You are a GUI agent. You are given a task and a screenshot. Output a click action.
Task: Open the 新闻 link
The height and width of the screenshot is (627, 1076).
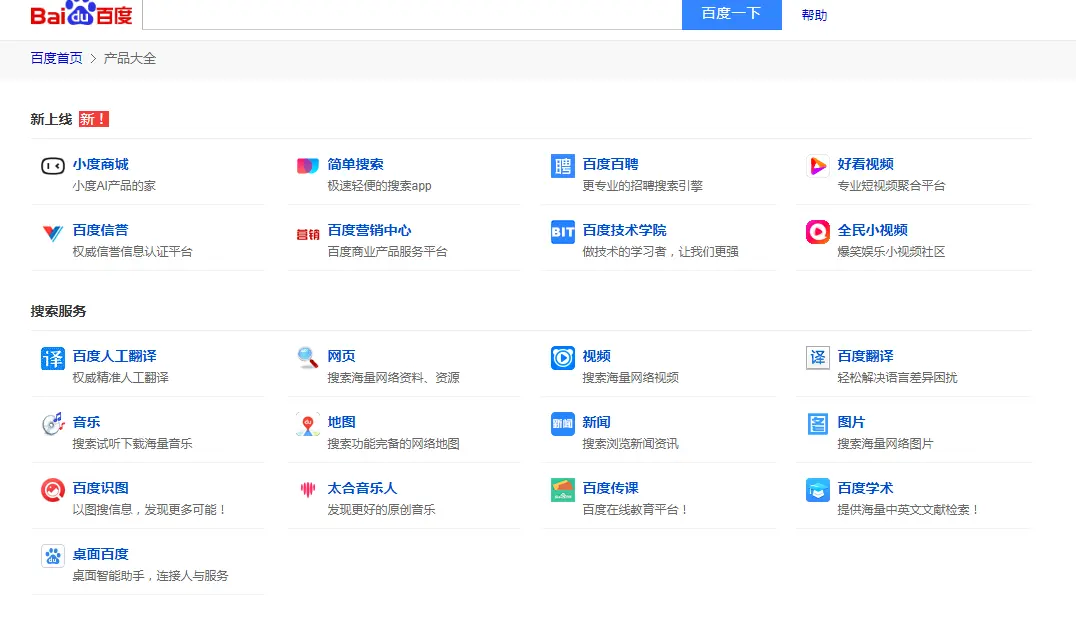pos(596,422)
